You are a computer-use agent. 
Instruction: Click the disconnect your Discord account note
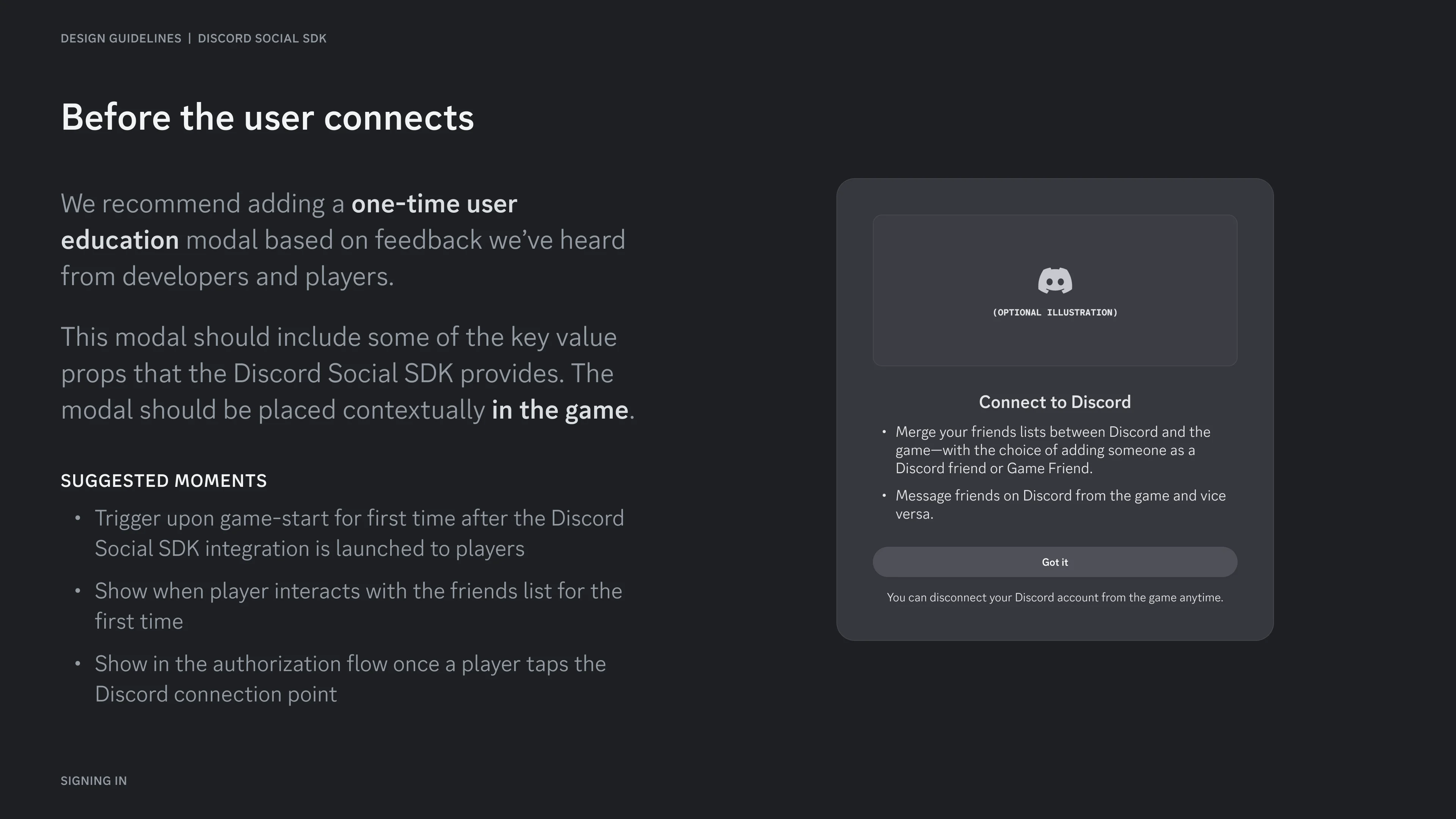click(1055, 598)
